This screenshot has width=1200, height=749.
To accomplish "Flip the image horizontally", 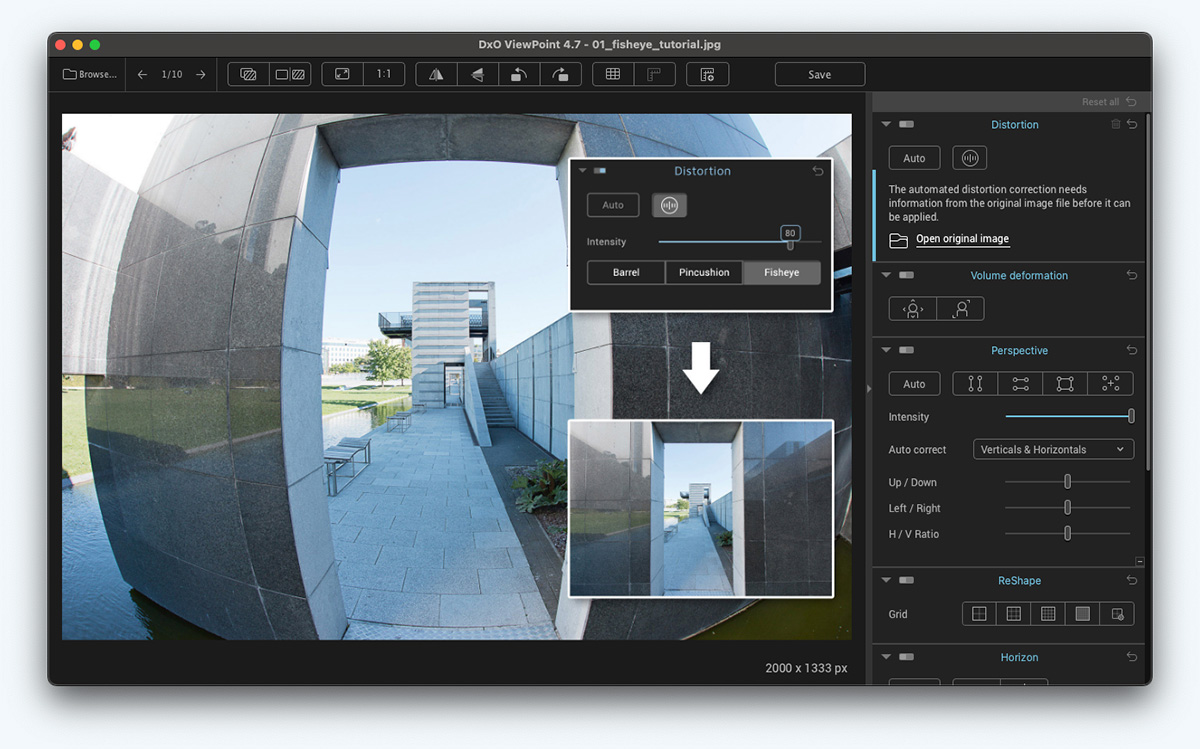I will tap(436, 75).
